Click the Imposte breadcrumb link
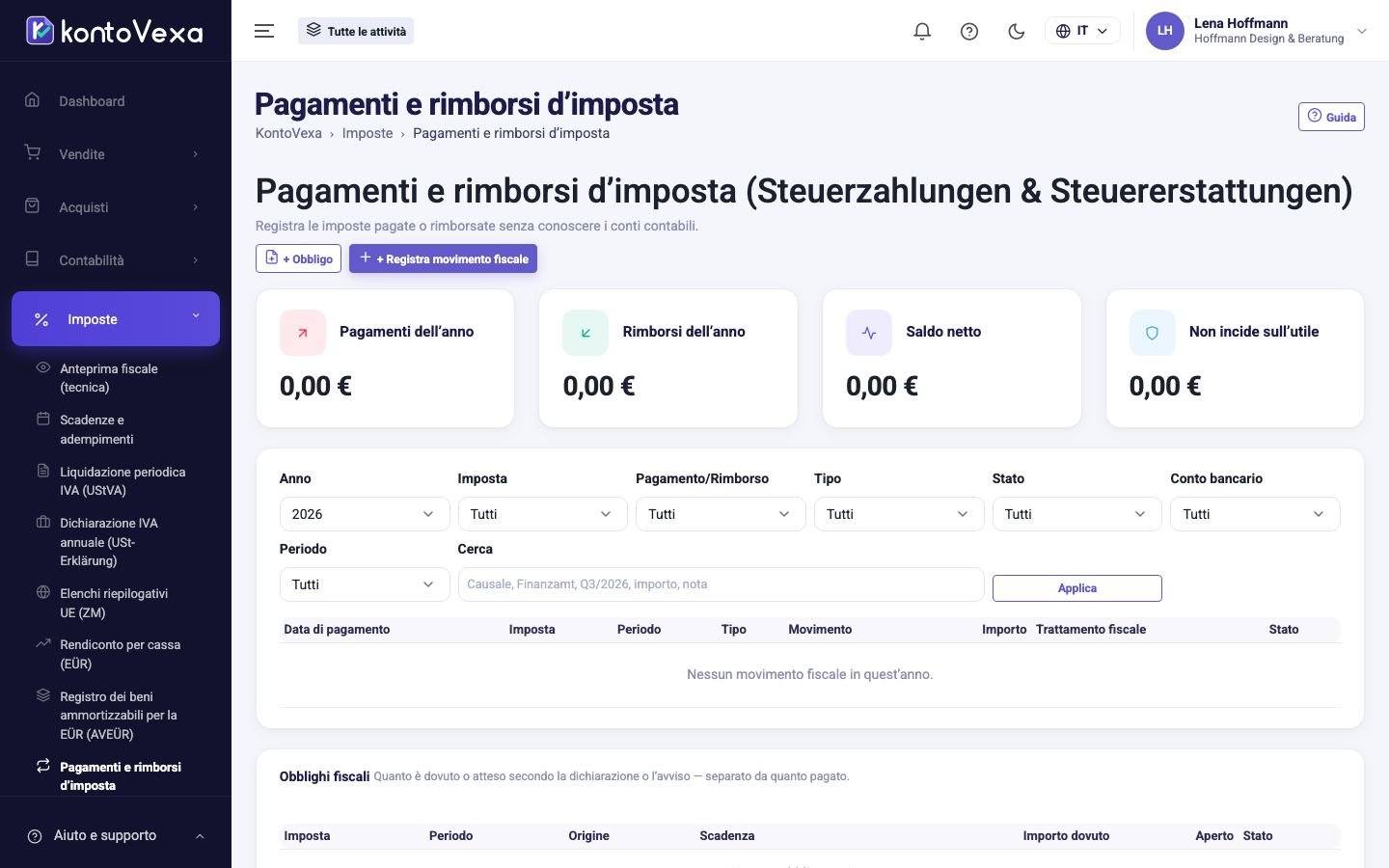 click(368, 133)
